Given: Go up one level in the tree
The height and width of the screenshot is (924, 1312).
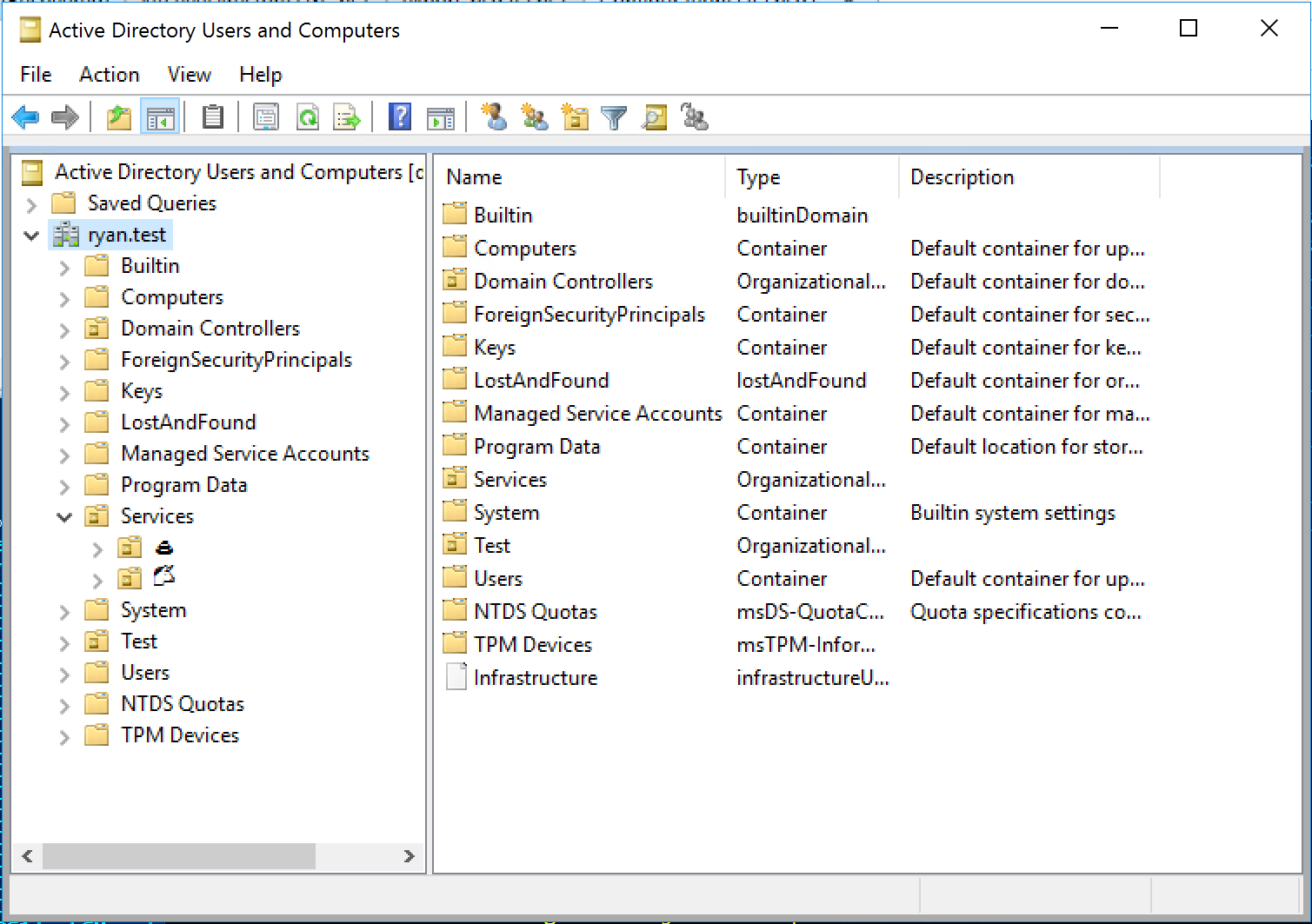Looking at the screenshot, I should click(119, 116).
